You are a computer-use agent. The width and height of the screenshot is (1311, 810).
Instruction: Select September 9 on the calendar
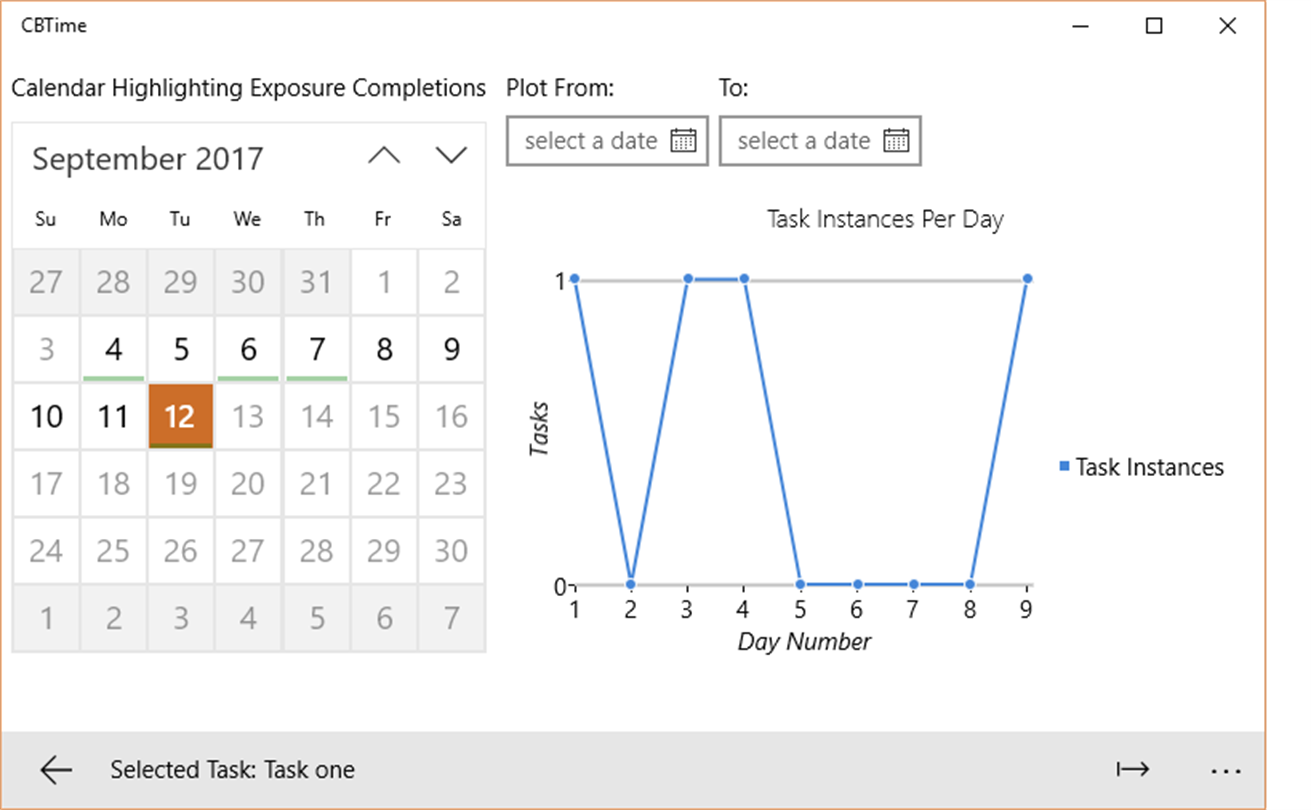tap(451, 349)
